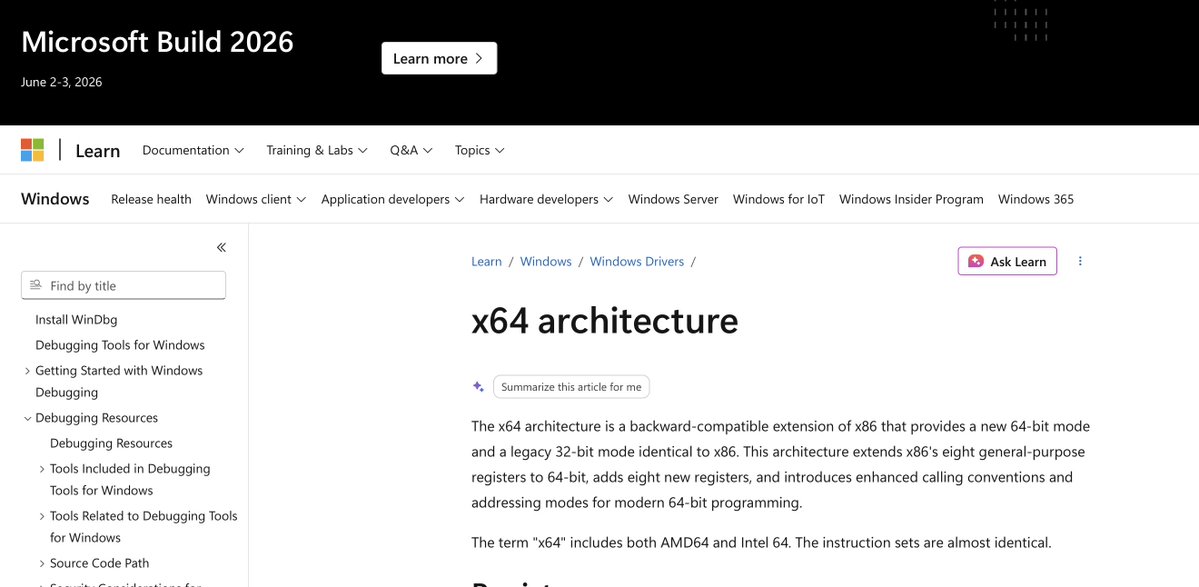Screen dimensions: 1199x587
Task: Expand the Windows client menu
Action: [255, 199]
